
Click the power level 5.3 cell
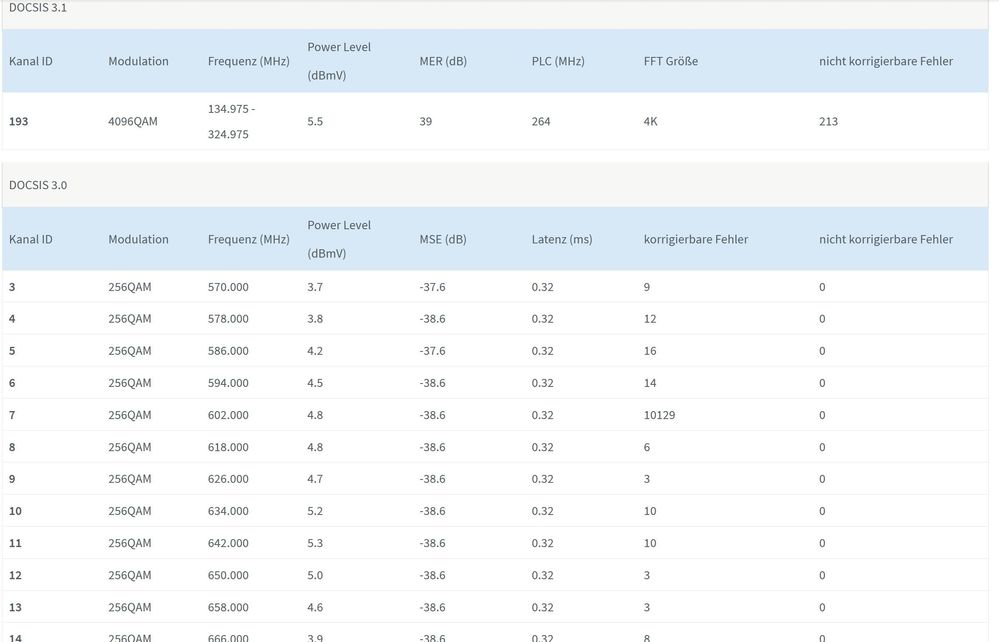[315, 543]
